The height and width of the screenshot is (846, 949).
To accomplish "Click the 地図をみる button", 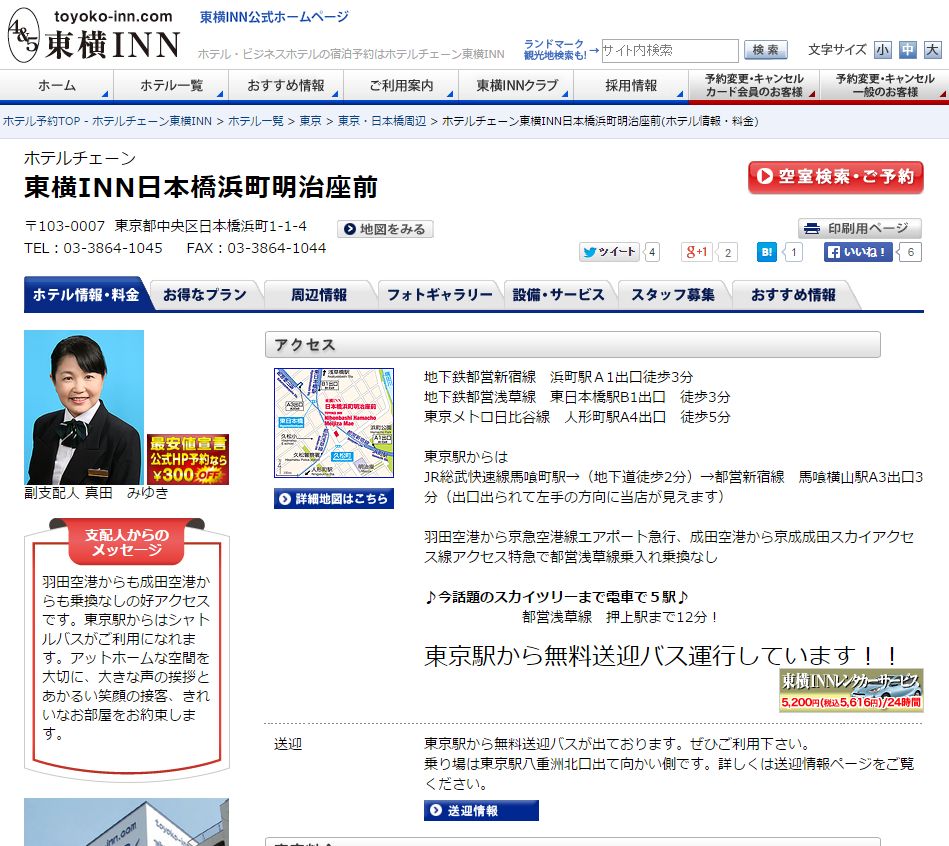I will pyautogui.click(x=385, y=229).
